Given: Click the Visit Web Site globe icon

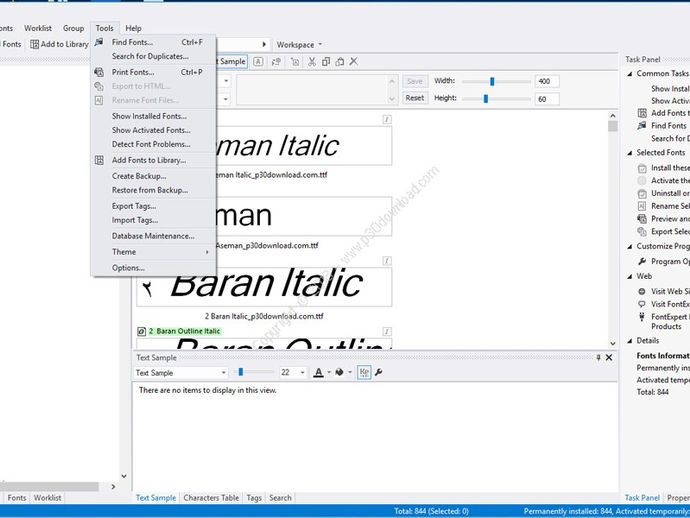Looking at the screenshot, I should pos(642,291).
